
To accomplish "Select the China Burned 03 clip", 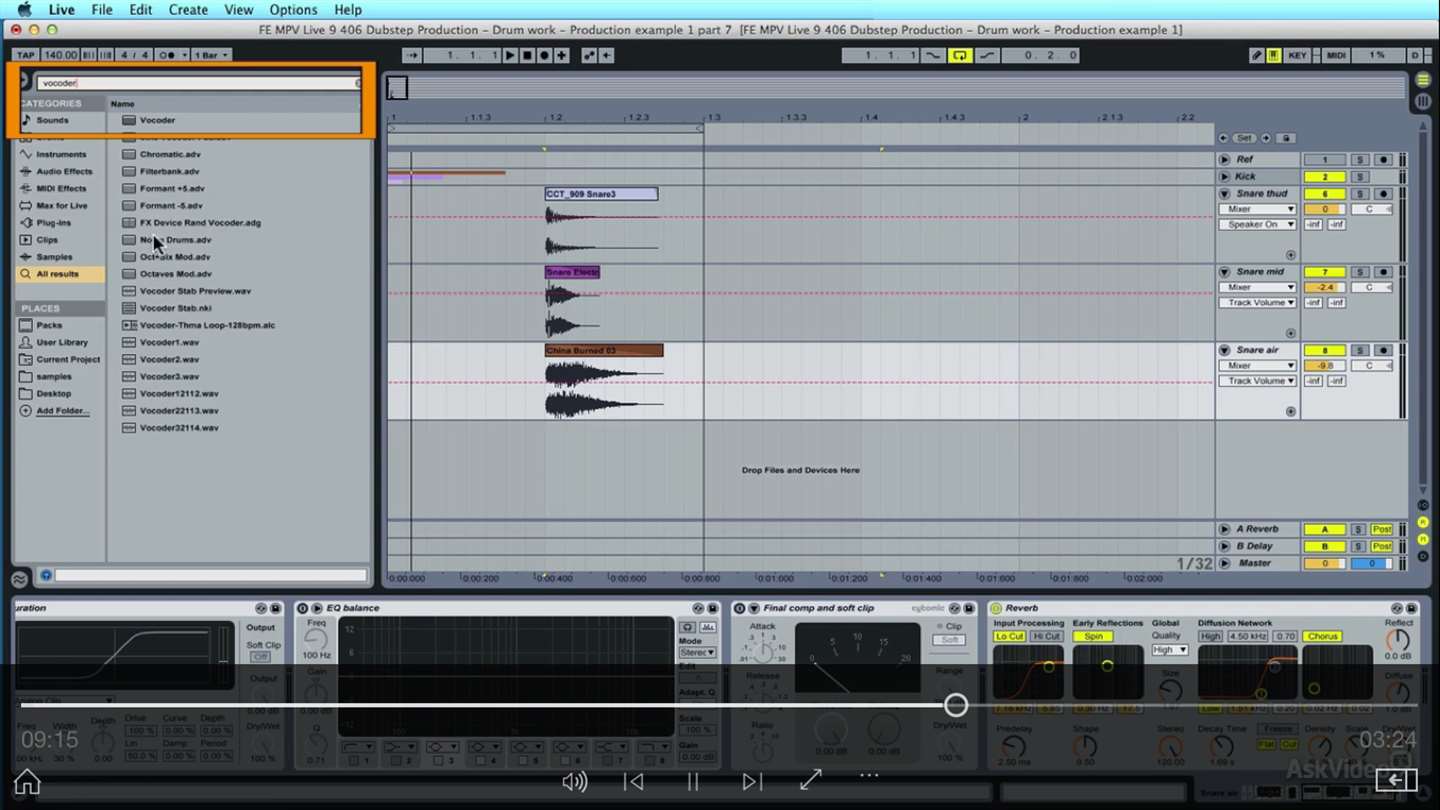I will tap(604, 350).
